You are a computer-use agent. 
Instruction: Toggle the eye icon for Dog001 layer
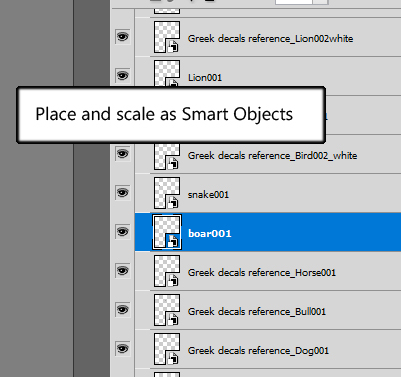tap(122, 349)
